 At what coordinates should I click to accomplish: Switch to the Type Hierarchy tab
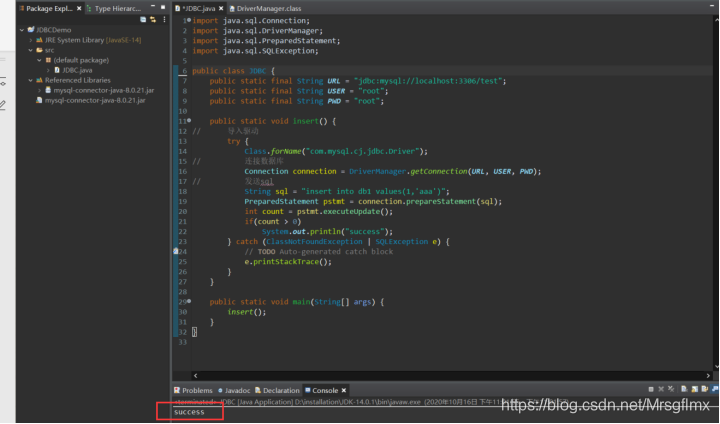(114, 8)
